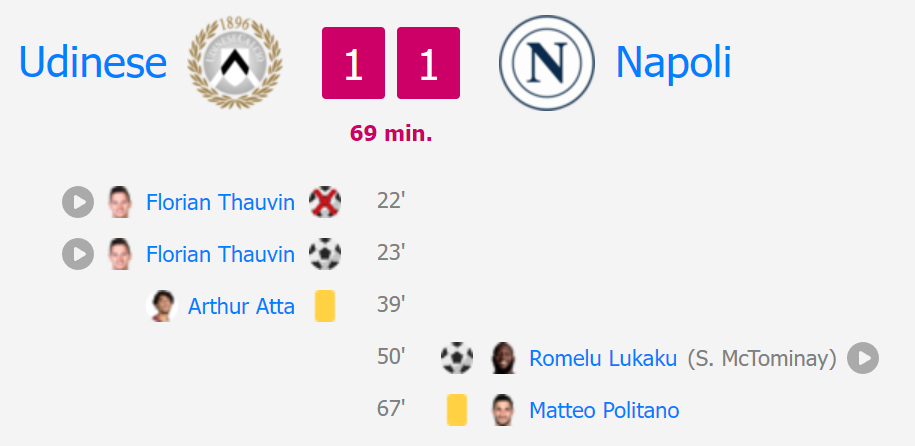Image resolution: width=915 pixels, height=446 pixels.
Task: Open Florian Thauvin link at 22'
Action: pos(220,203)
